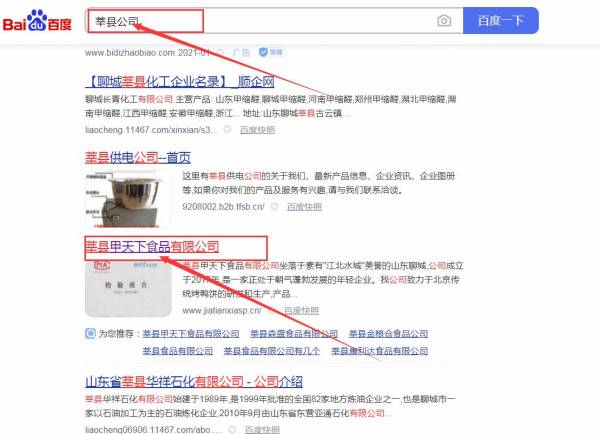Click the 百度一下 search button
600x434 pixels.
point(501,20)
